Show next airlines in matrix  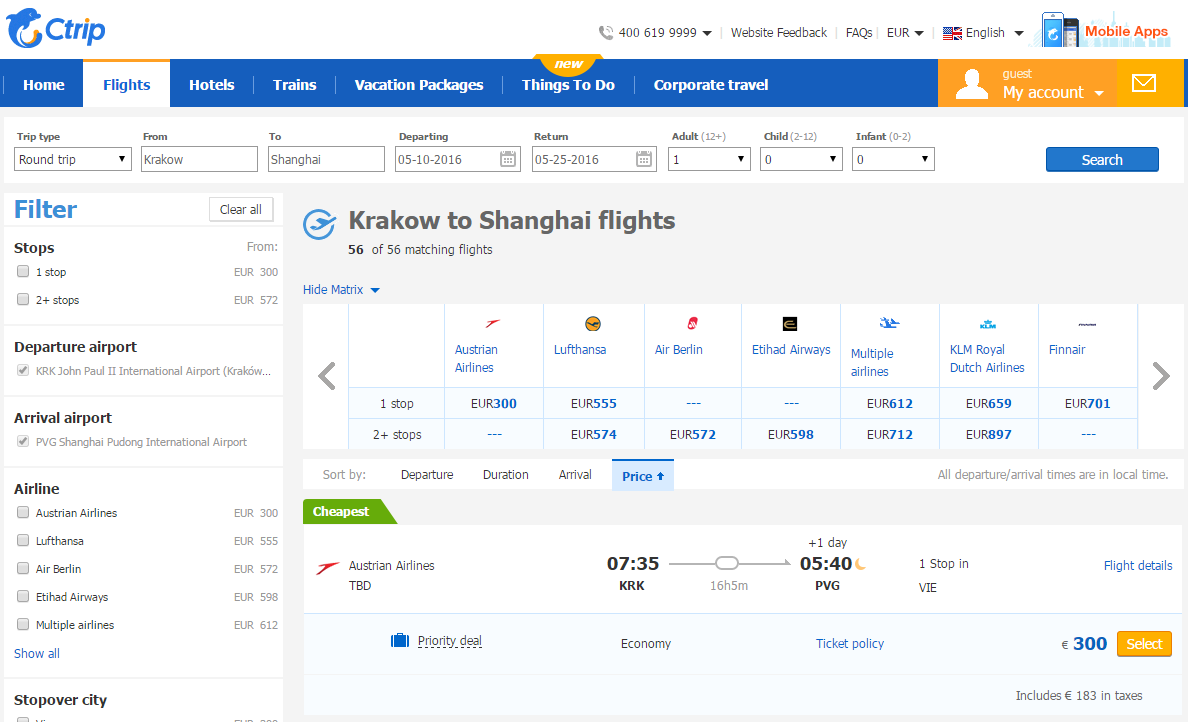coord(1161,376)
